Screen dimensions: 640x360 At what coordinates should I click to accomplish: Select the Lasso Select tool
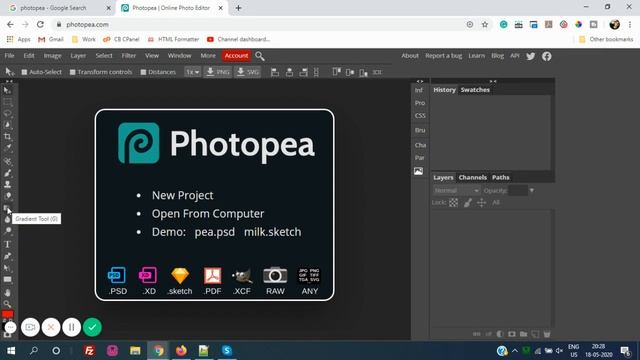tap(7, 113)
